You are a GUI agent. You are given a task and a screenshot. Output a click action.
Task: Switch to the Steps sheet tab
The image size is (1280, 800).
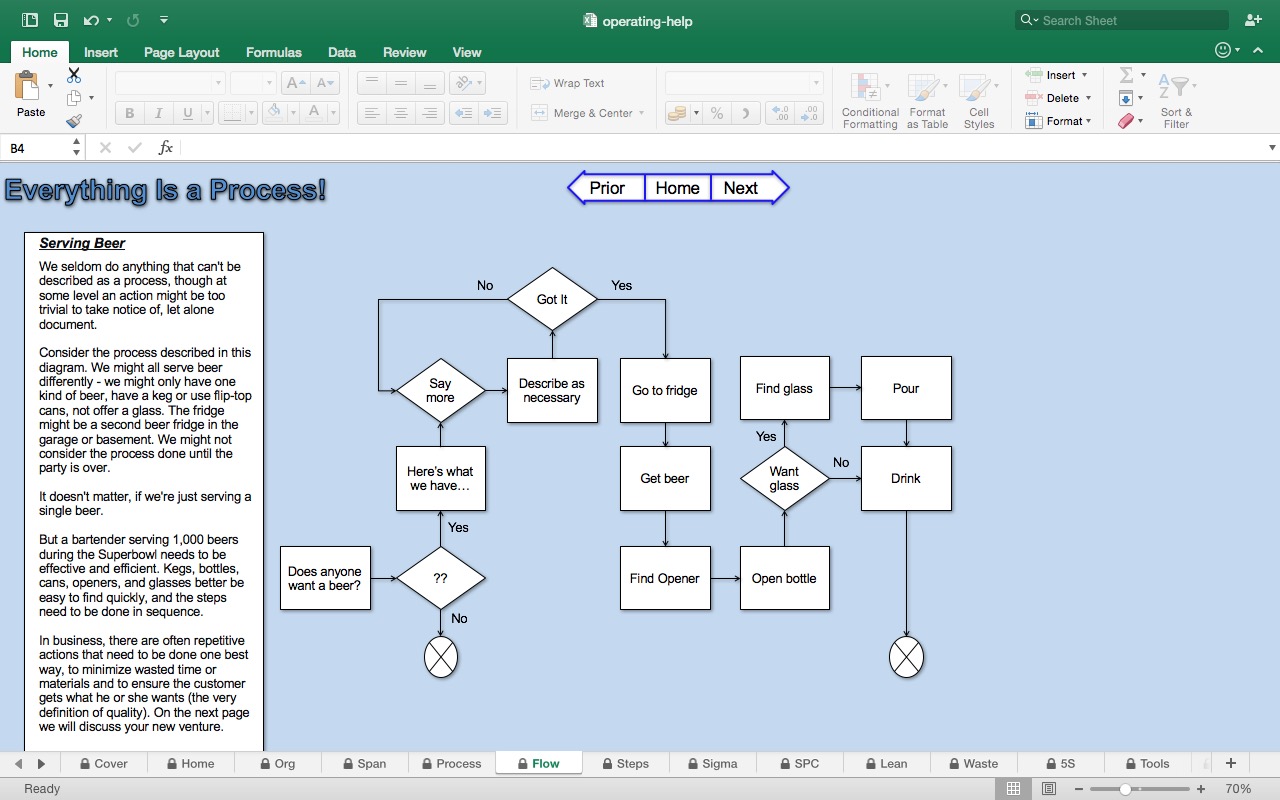coord(625,763)
